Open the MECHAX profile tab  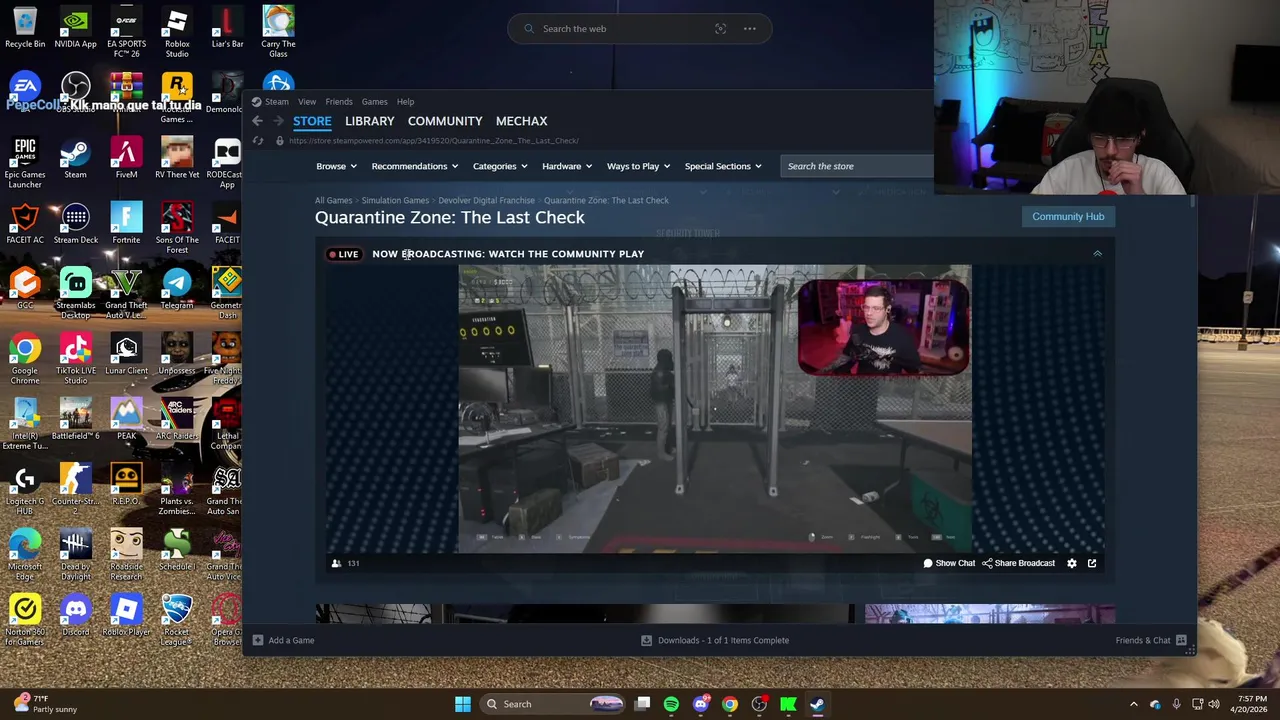point(521,121)
